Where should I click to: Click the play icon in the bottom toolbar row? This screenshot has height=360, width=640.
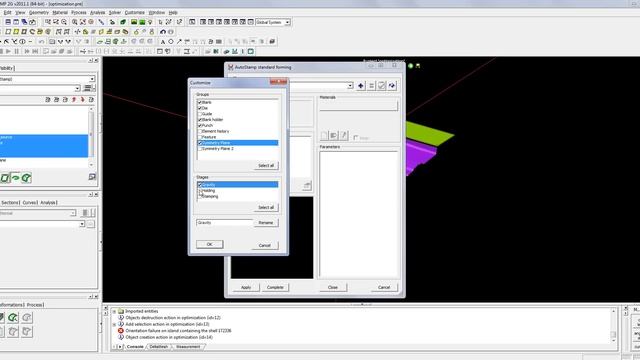(8, 51)
